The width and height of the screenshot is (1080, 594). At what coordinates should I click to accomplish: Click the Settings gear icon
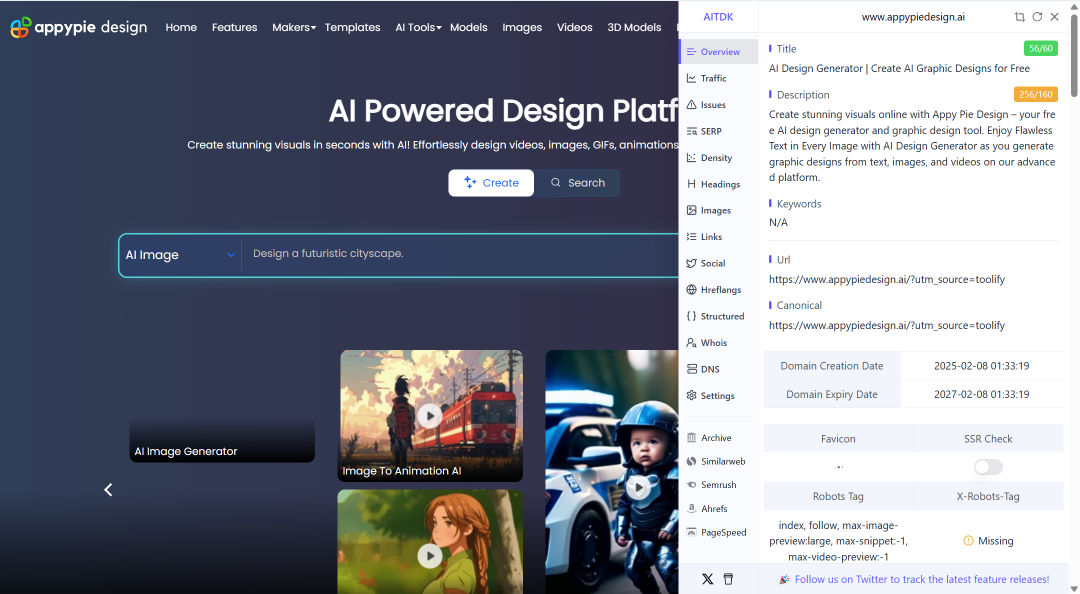tap(692, 396)
